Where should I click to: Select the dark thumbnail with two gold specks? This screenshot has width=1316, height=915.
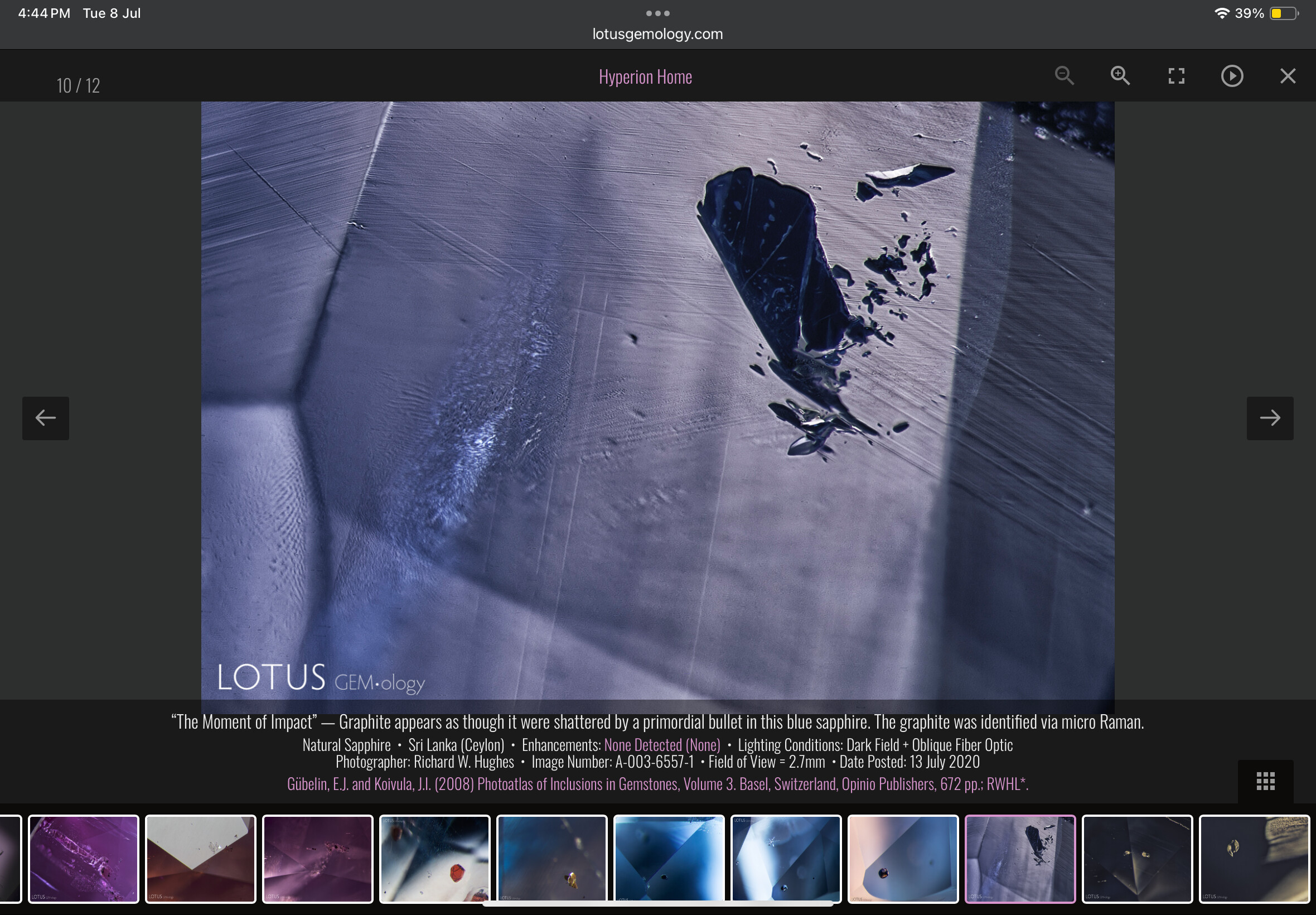click(x=1137, y=859)
